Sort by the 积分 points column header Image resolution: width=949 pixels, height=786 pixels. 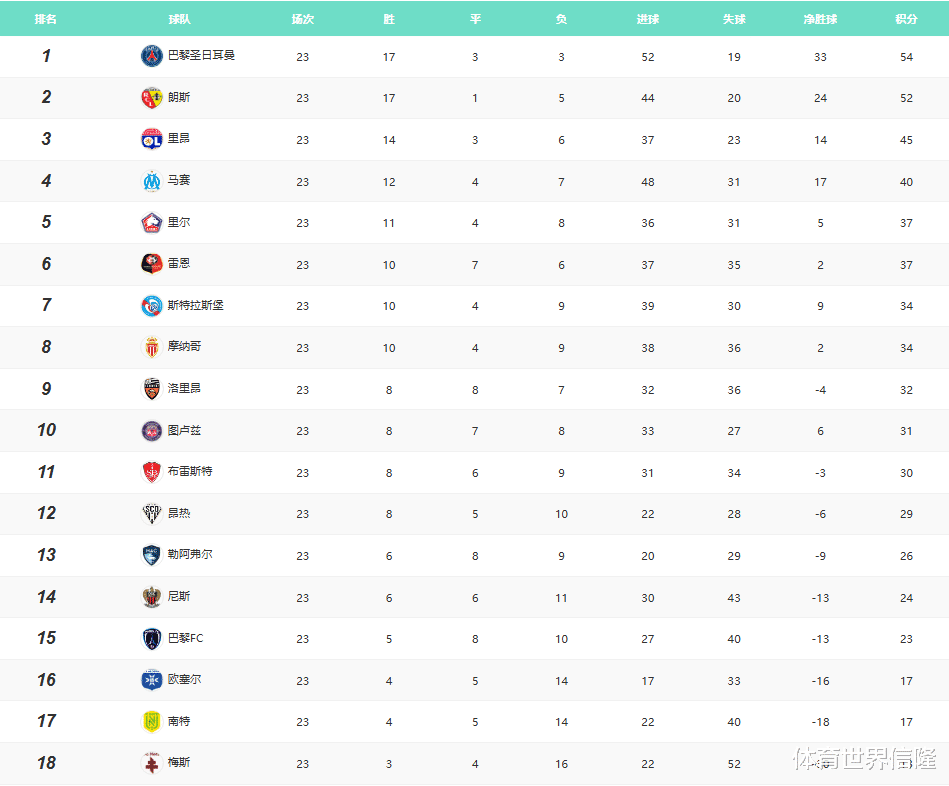[906, 19]
